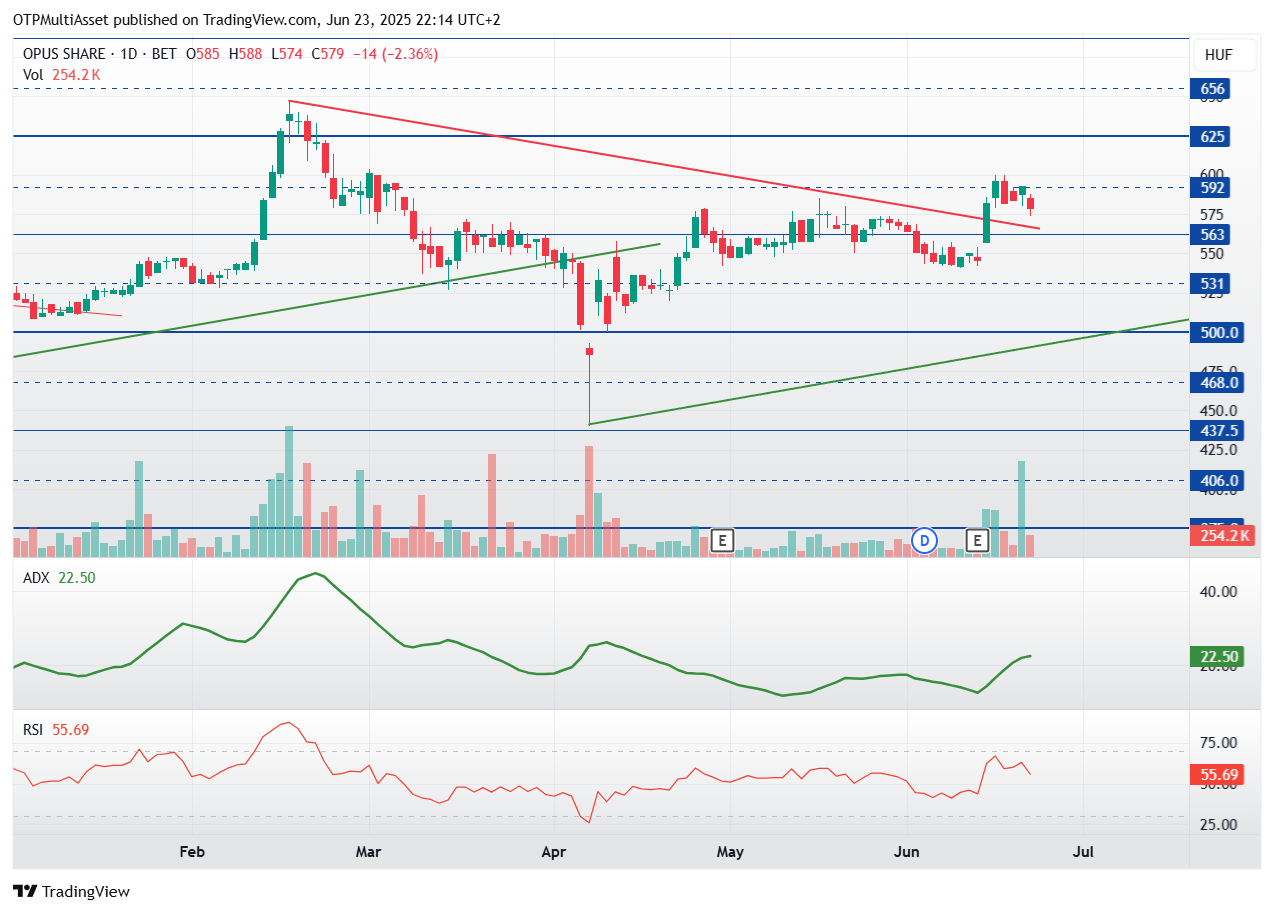
Task: Click the 437.5 price level label
Action: click(x=1218, y=431)
